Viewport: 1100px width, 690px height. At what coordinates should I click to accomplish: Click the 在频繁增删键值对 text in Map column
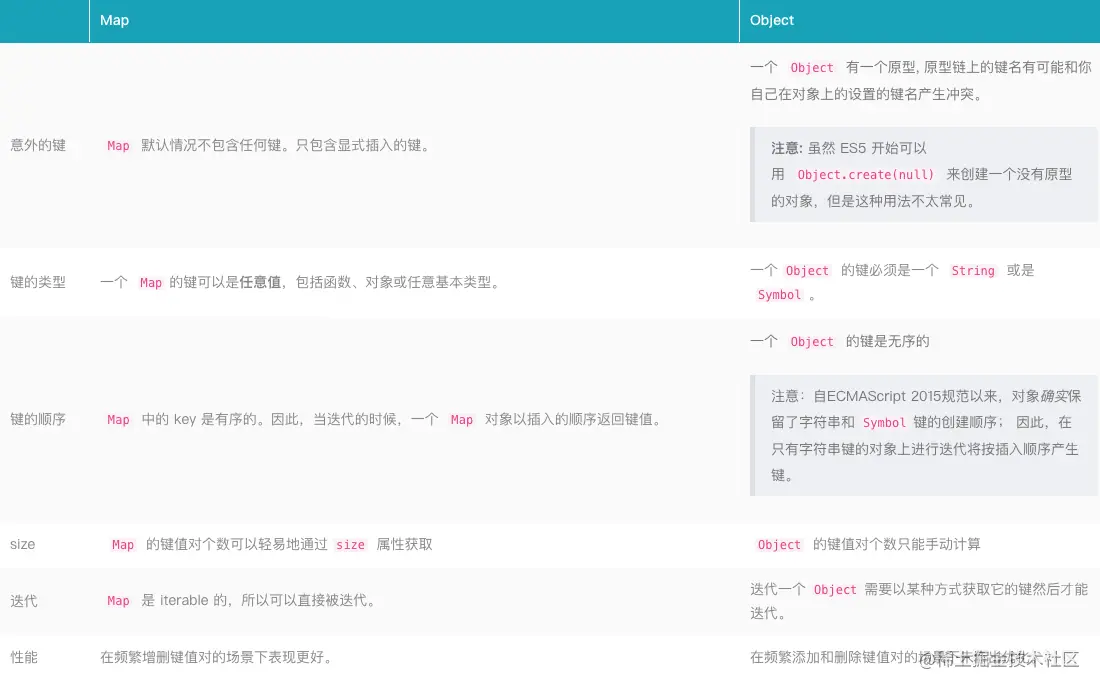[x=215, y=657]
